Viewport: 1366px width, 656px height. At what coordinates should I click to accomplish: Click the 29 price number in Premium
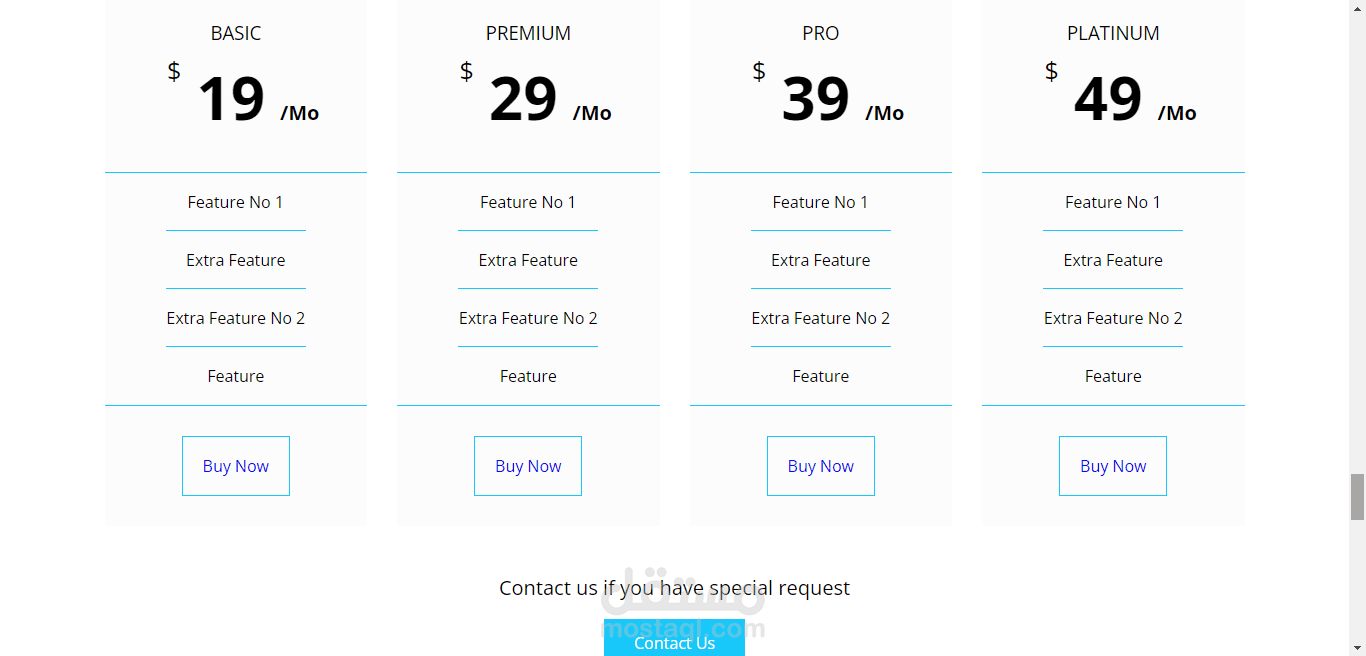[523, 99]
